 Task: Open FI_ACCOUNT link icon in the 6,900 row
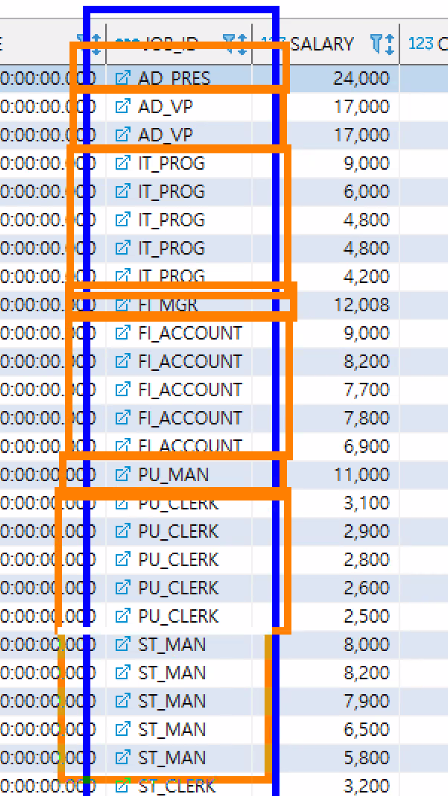[x=122, y=446]
